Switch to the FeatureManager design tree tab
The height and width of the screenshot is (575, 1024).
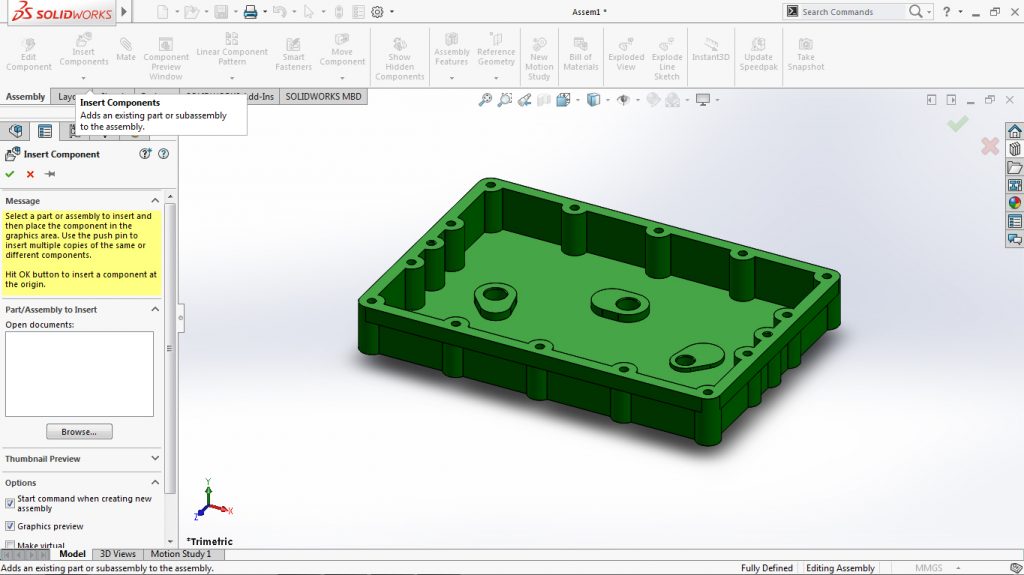point(16,131)
